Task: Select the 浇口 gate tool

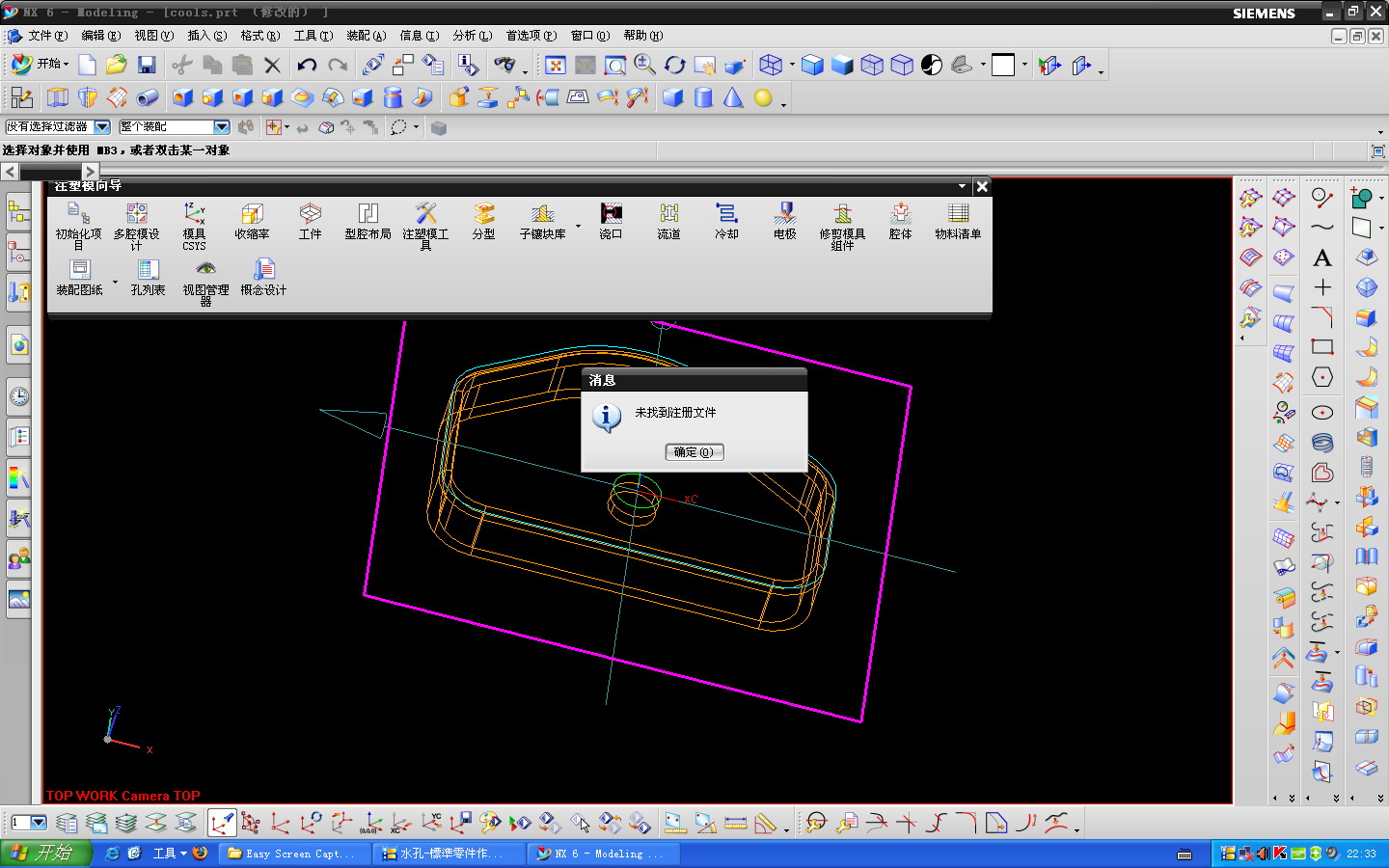Action: [x=611, y=214]
